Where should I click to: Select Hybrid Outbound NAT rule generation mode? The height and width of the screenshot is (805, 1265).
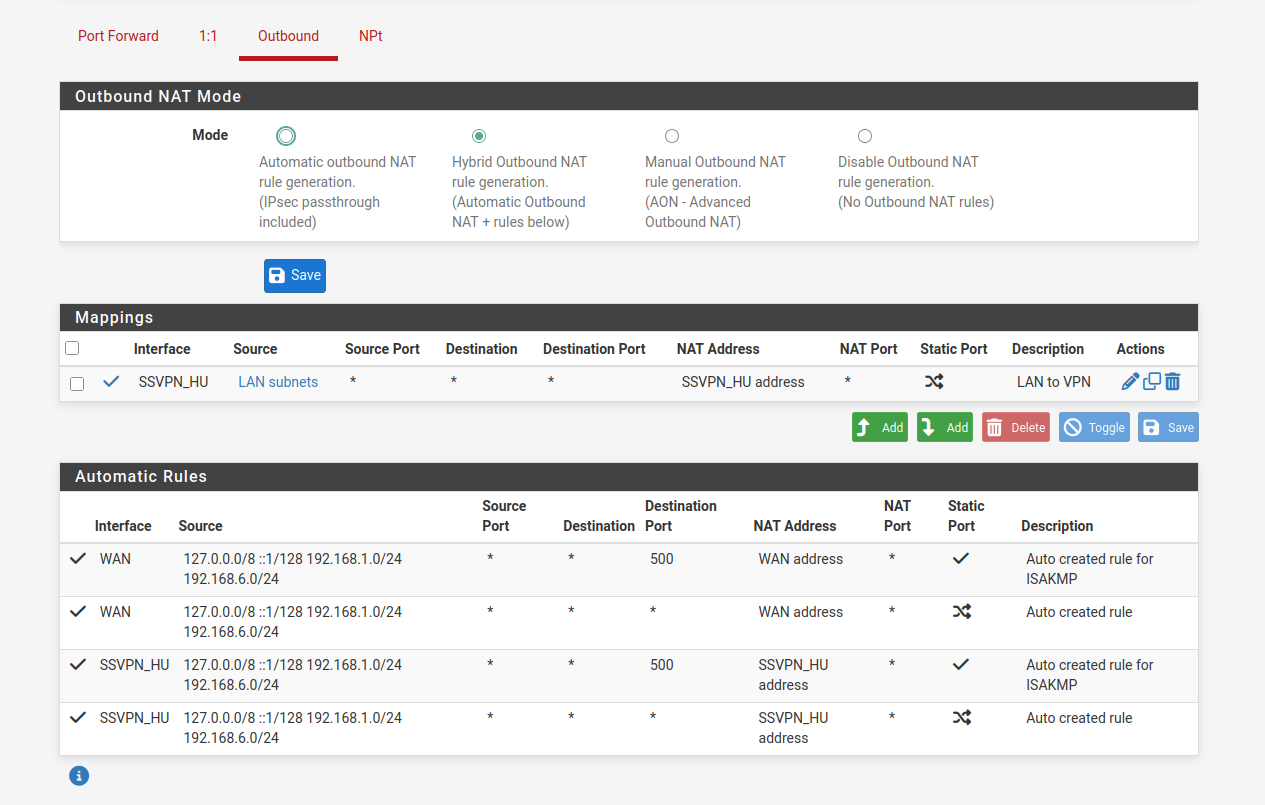pyautogui.click(x=479, y=136)
